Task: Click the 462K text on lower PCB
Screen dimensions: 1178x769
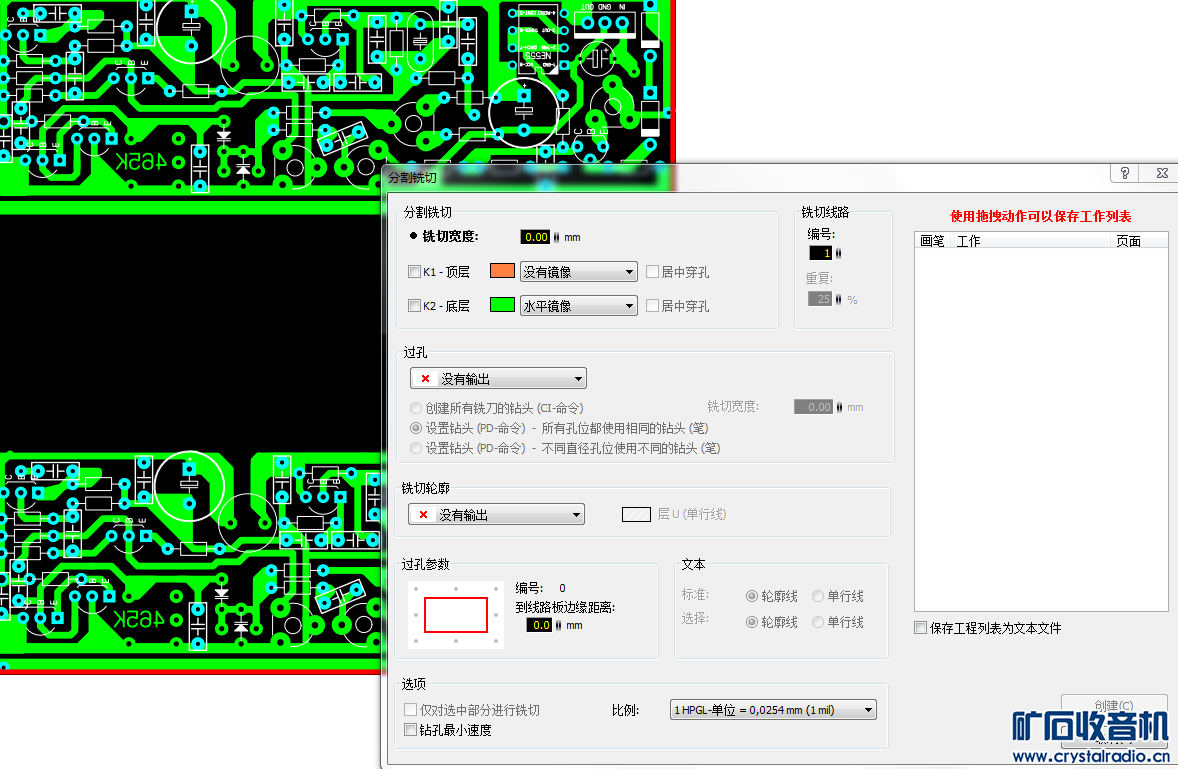Action: (x=138, y=619)
